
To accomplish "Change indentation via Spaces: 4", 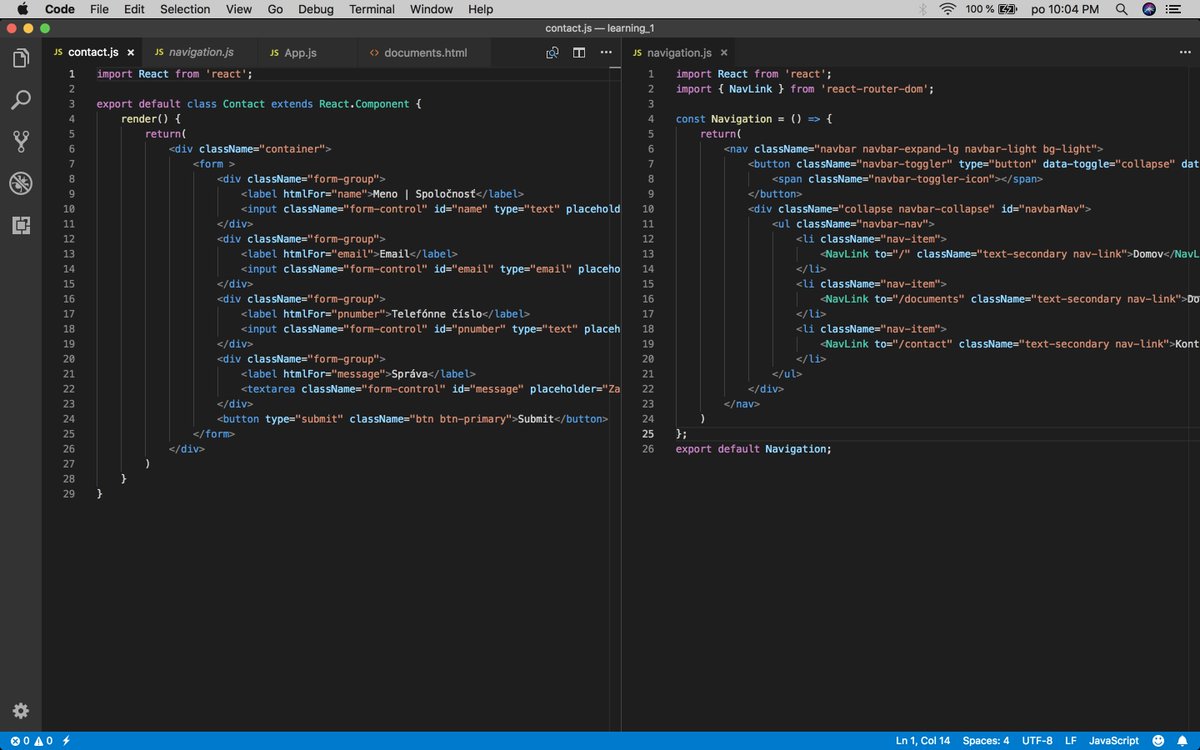I will click(x=985, y=741).
